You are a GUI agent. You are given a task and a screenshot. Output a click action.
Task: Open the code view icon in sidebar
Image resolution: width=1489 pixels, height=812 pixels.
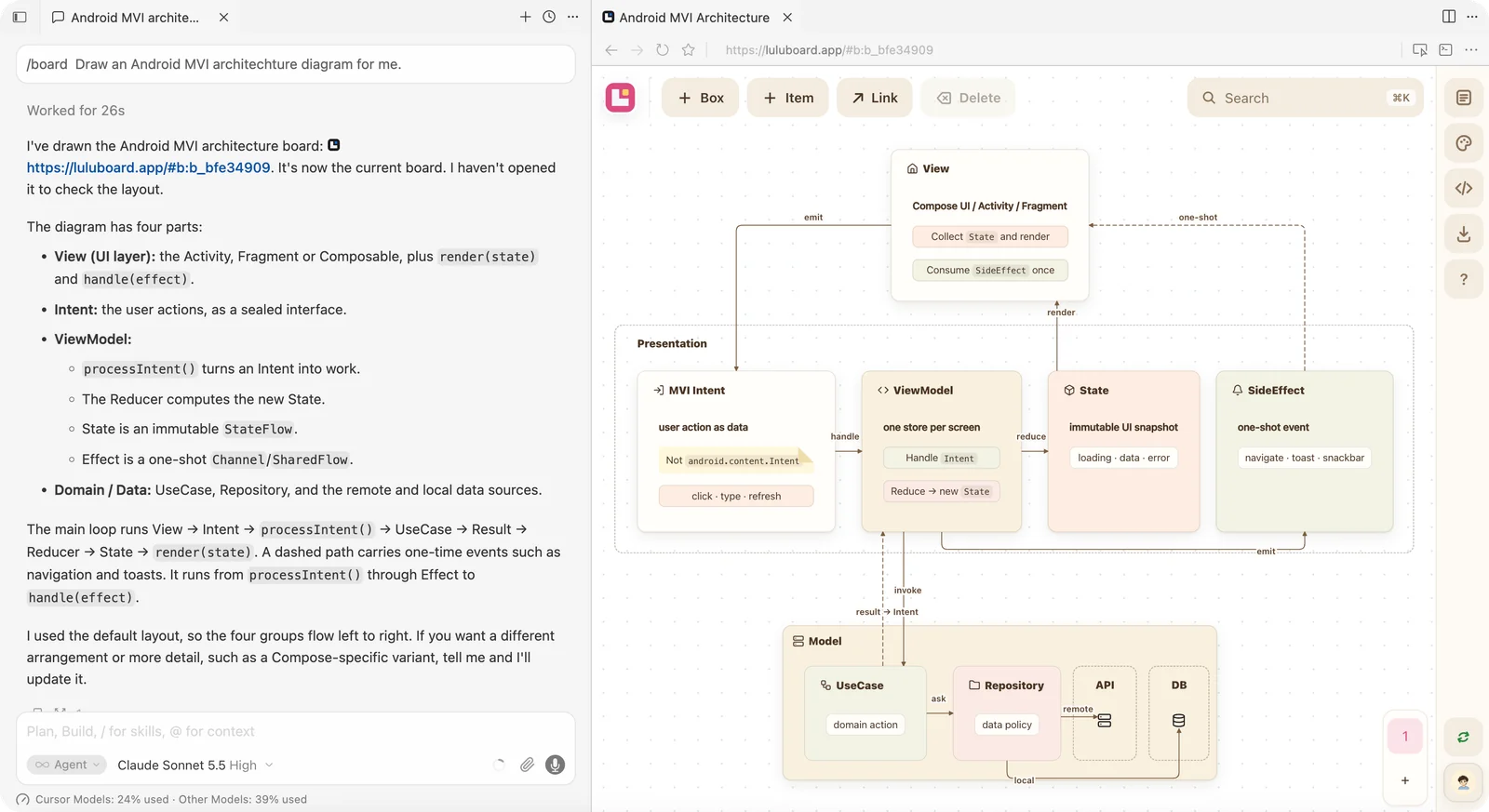pos(1464,188)
